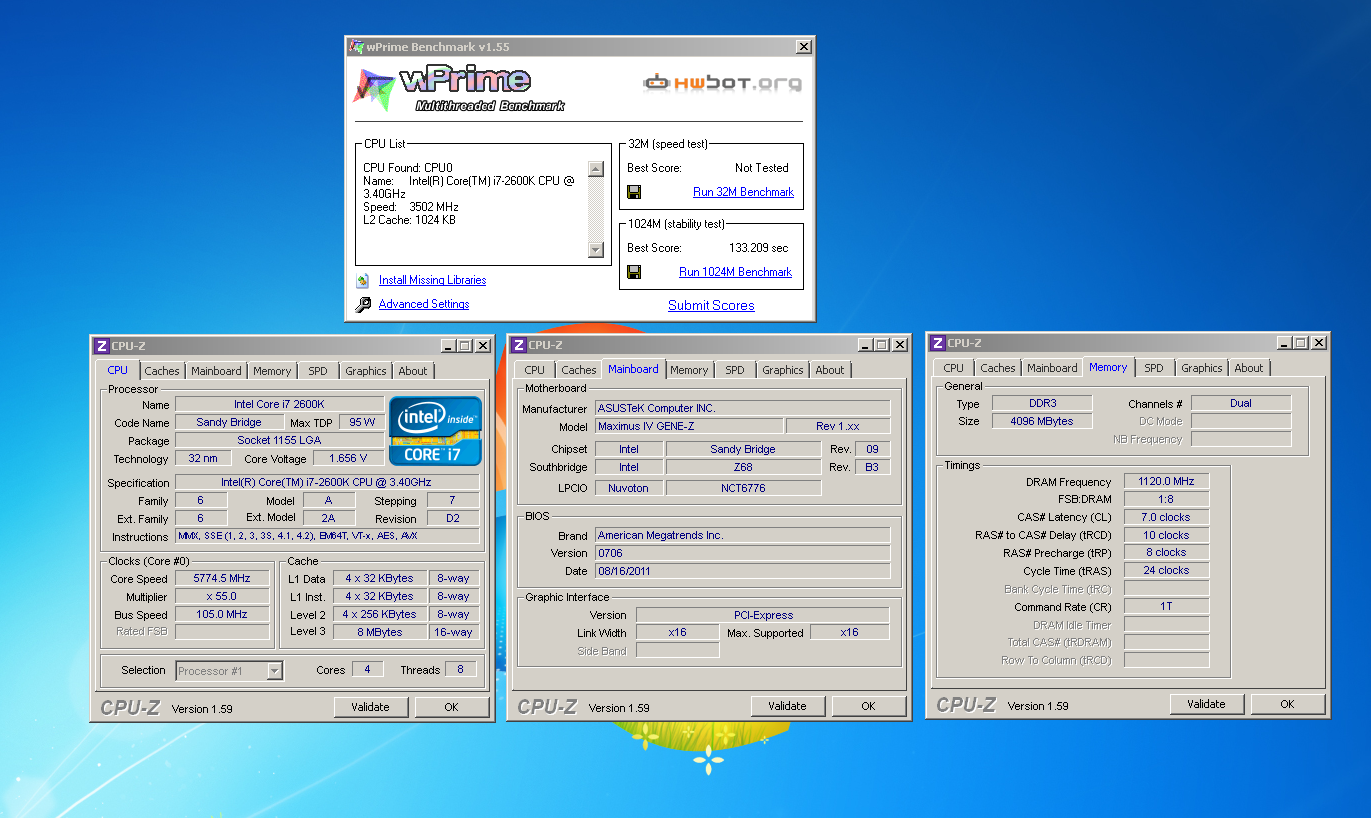Click the wrench icon beside Advanced Settings
Viewport: 1371px width, 818px height.
[x=362, y=304]
